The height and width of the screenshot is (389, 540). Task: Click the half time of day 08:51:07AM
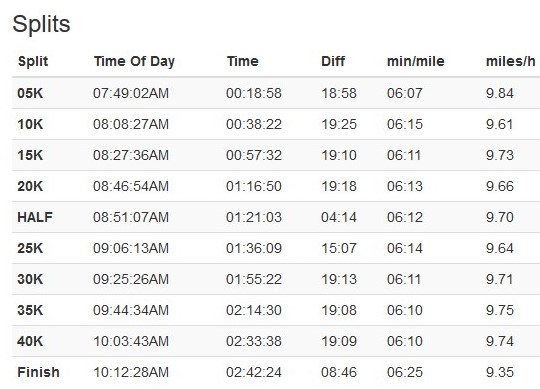click(131, 217)
